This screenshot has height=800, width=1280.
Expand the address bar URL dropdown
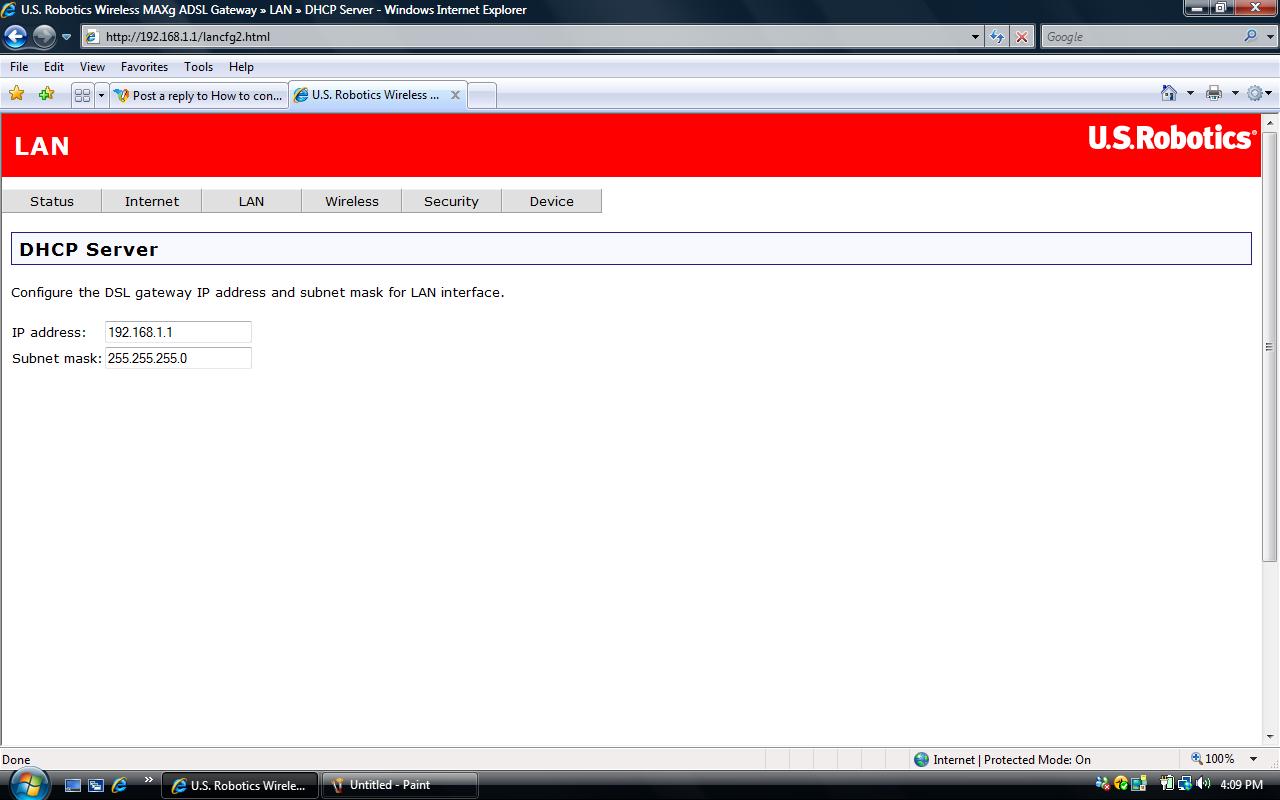tap(976, 37)
